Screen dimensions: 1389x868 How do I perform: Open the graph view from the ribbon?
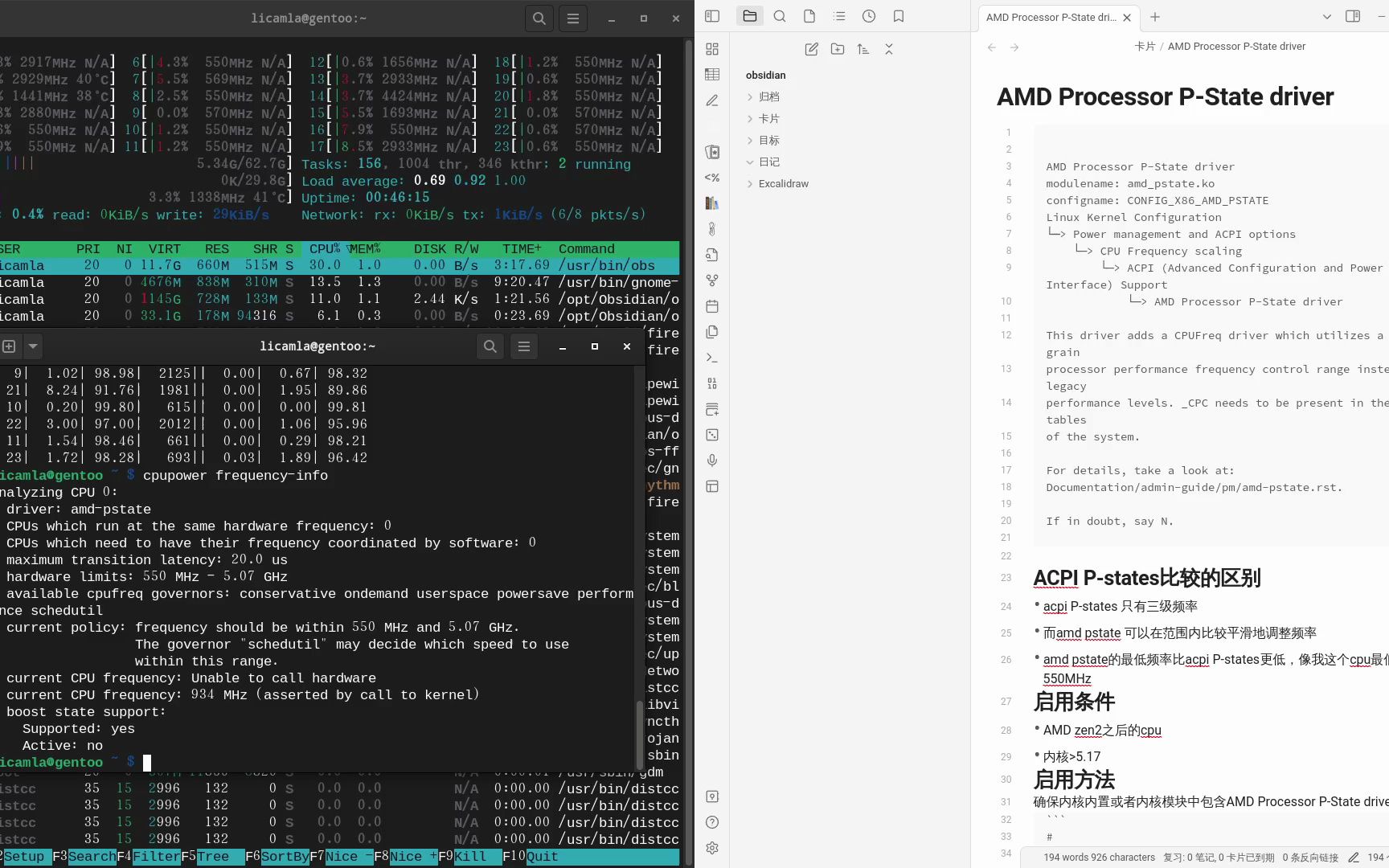[x=711, y=280]
